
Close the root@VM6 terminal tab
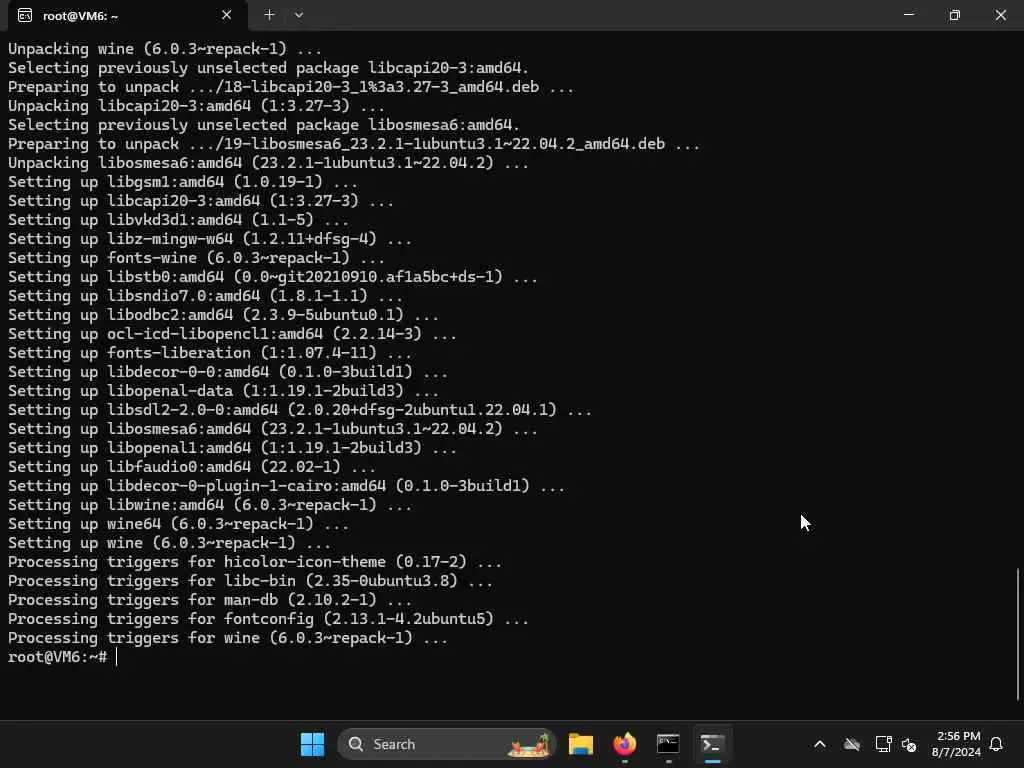[x=227, y=14]
